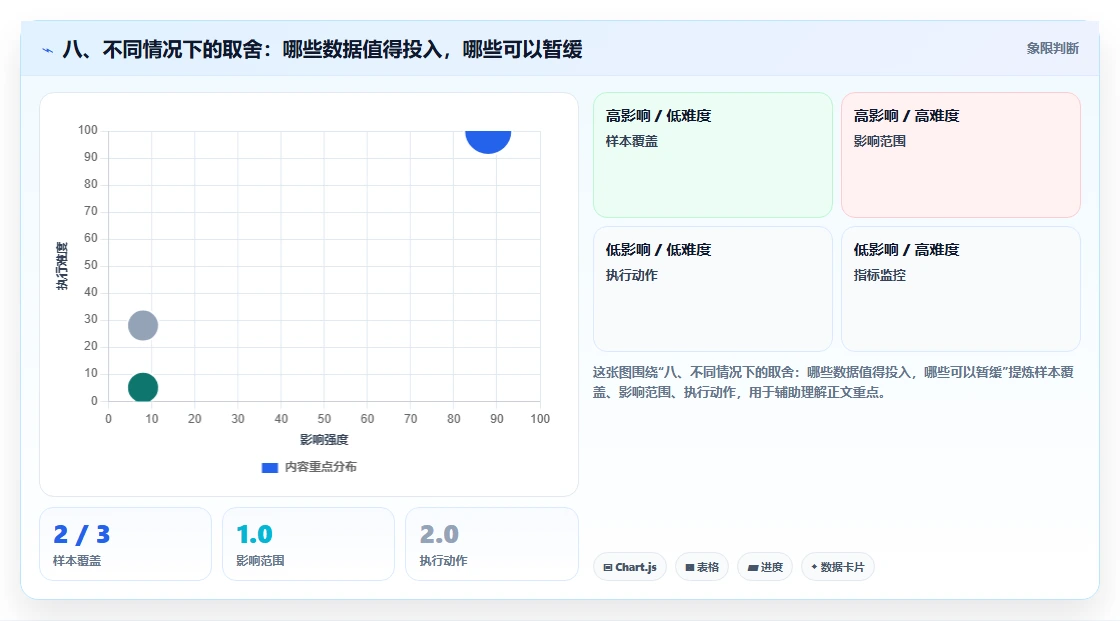
Task: Click 执行动作 text in 低影响 / 低难度 card
Action: pos(631,275)
